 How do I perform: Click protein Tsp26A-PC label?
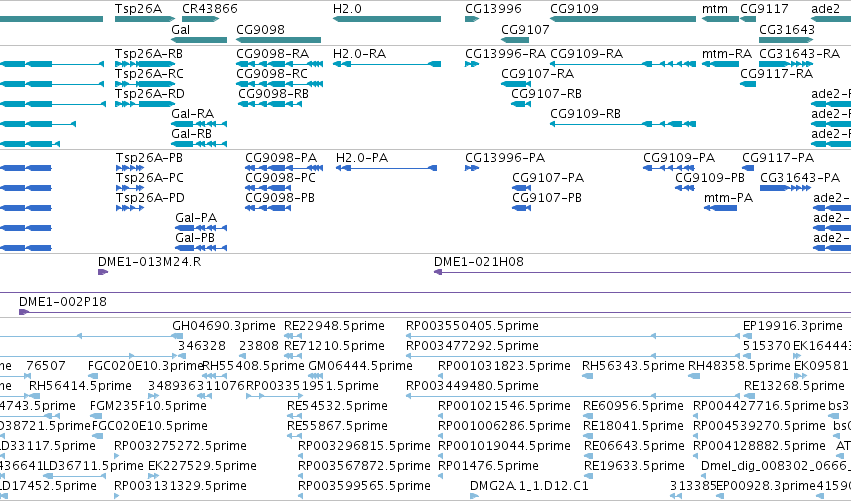pyautogui.click(x=150, y=178)
